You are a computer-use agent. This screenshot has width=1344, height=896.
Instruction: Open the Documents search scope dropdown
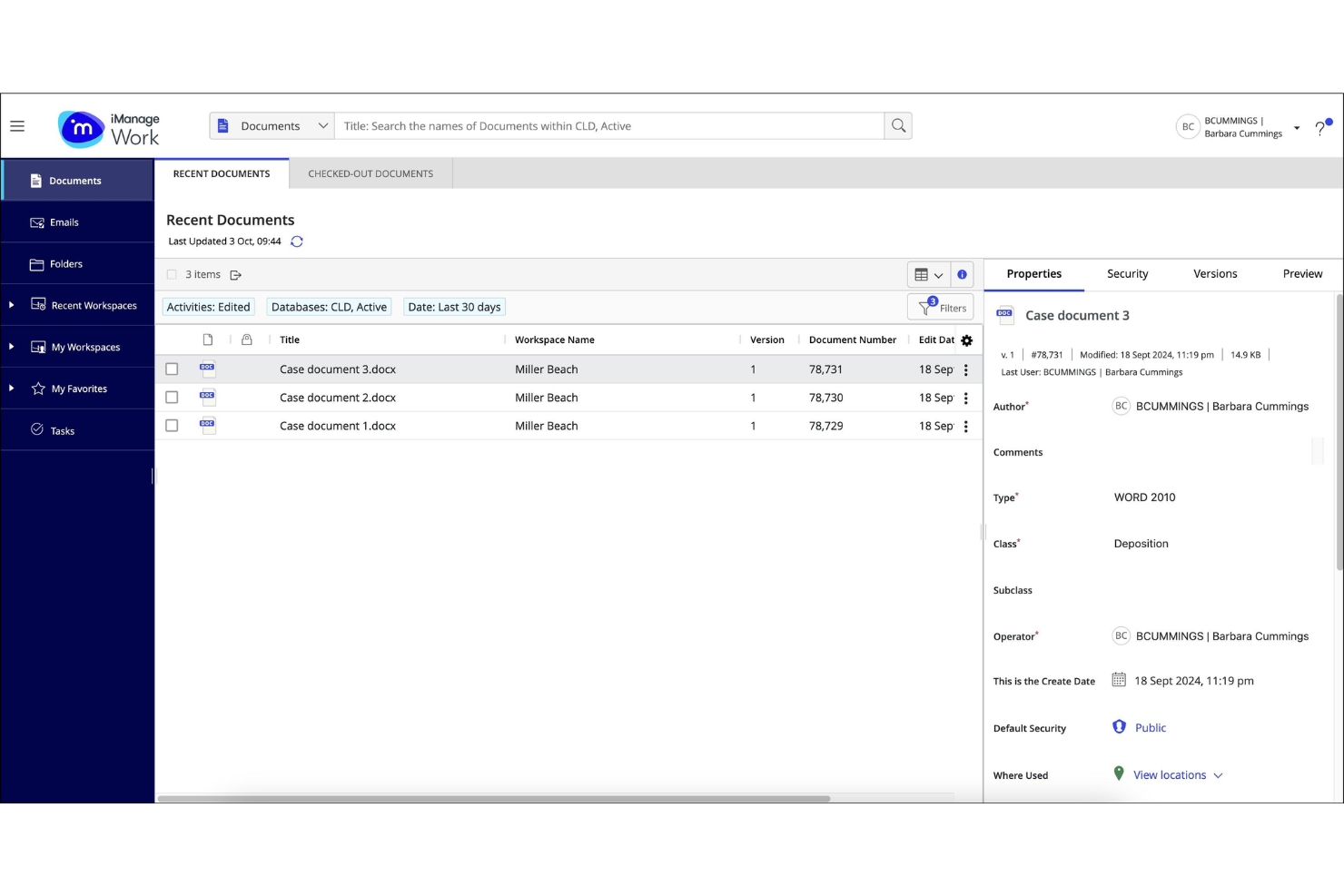pos(272,125)
